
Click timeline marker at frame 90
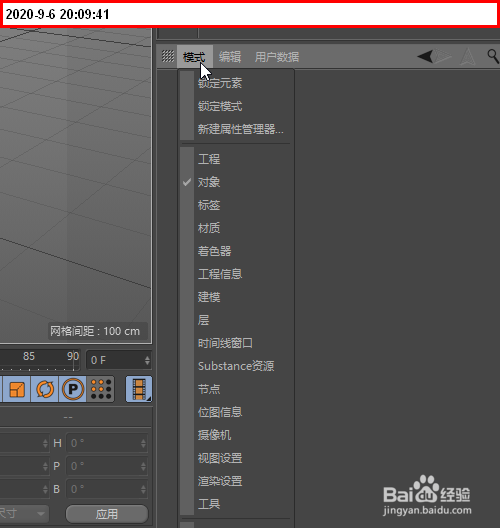[x=73, y=356]
